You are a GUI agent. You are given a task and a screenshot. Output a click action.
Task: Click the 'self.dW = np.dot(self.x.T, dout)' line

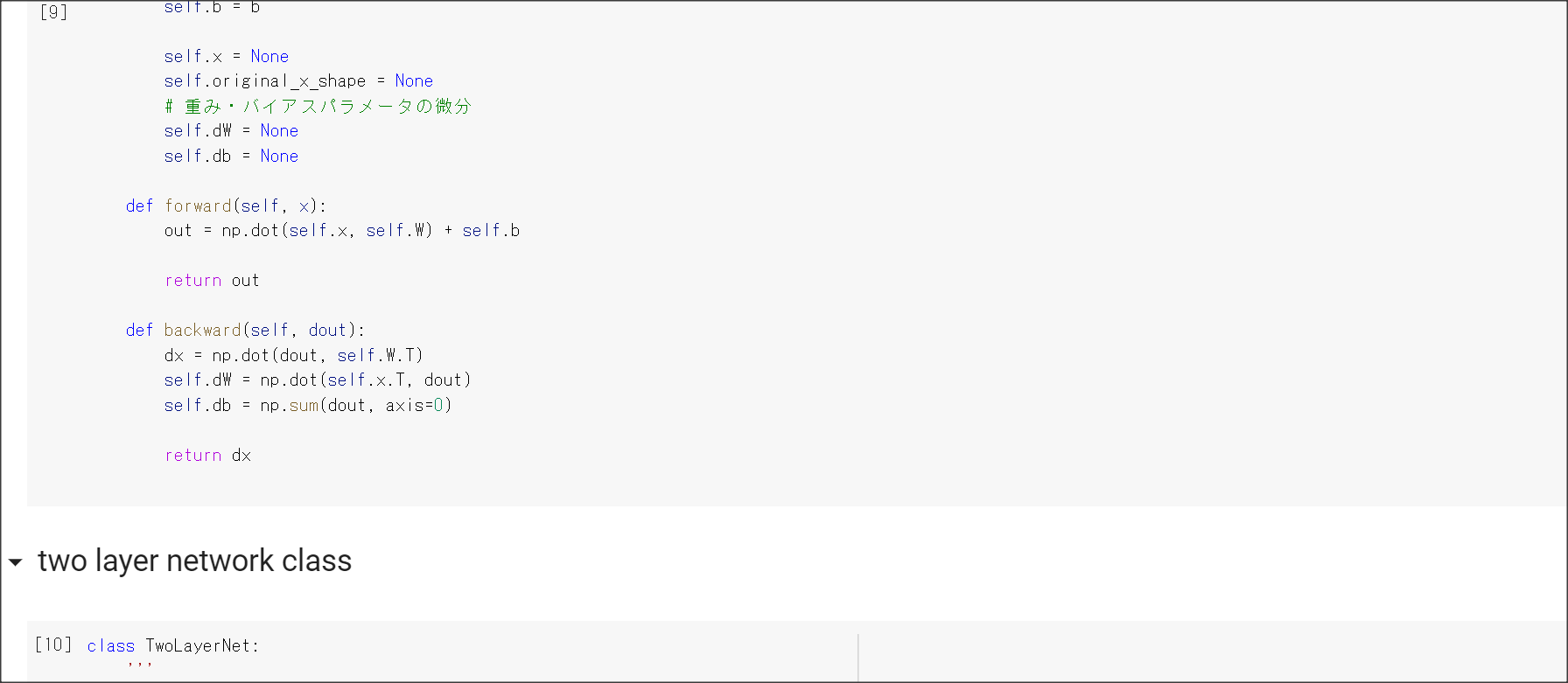tap(317, 380)
